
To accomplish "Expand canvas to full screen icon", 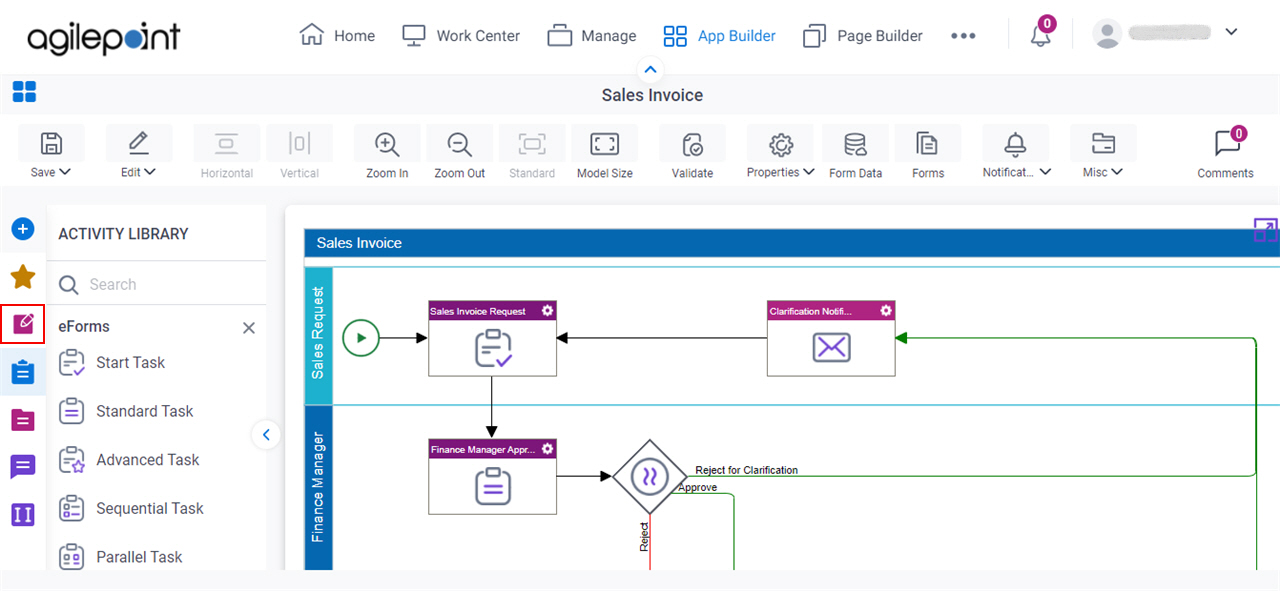I will click(x=1265, y=230).
